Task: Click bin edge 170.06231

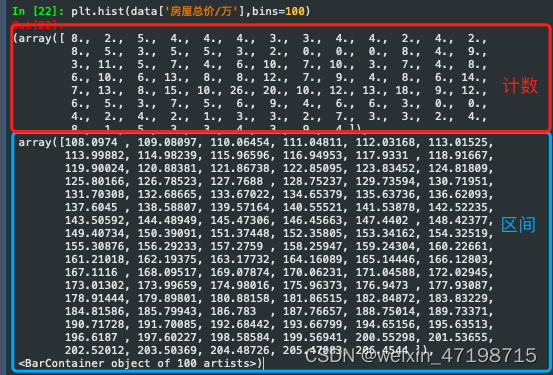Action: tap(312, 272)
